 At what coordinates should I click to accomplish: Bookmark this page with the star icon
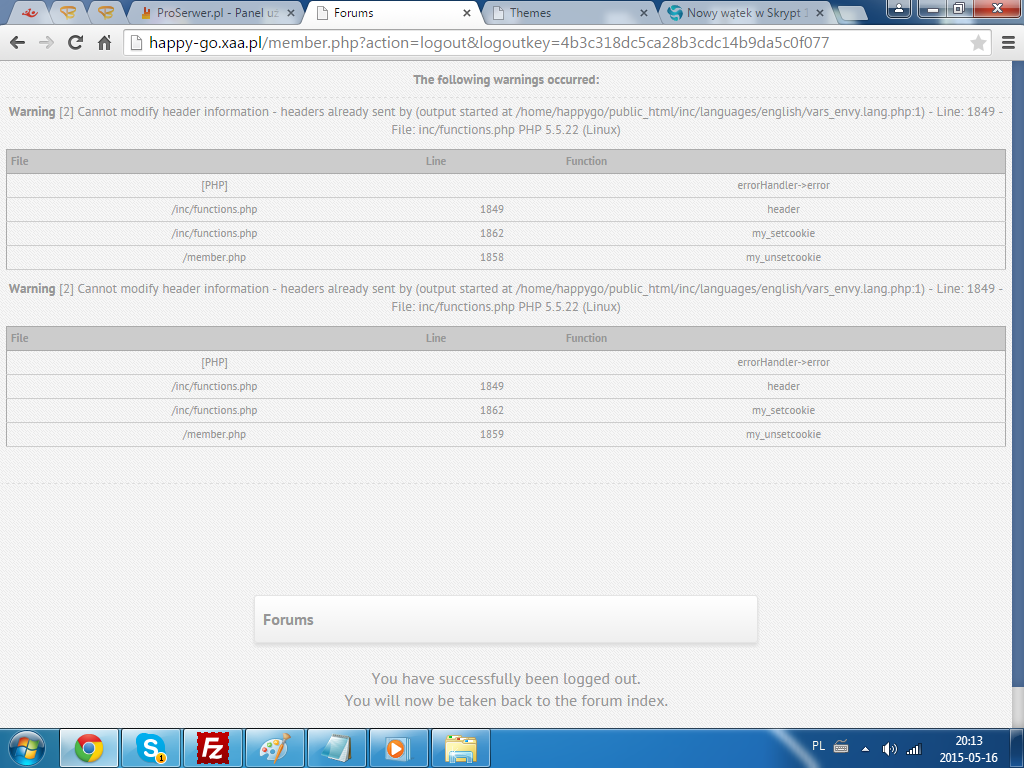tap(978, 43)
